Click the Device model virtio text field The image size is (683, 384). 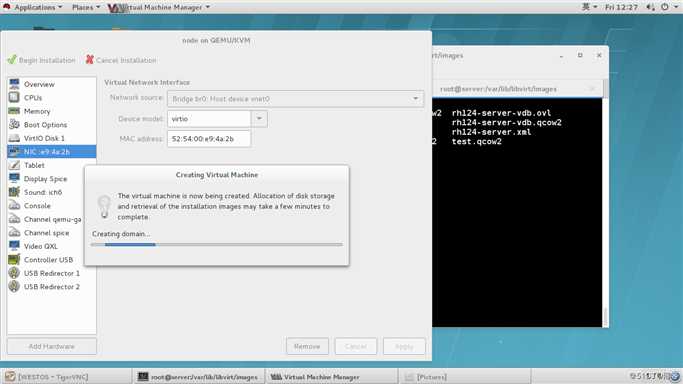(209, 118)
